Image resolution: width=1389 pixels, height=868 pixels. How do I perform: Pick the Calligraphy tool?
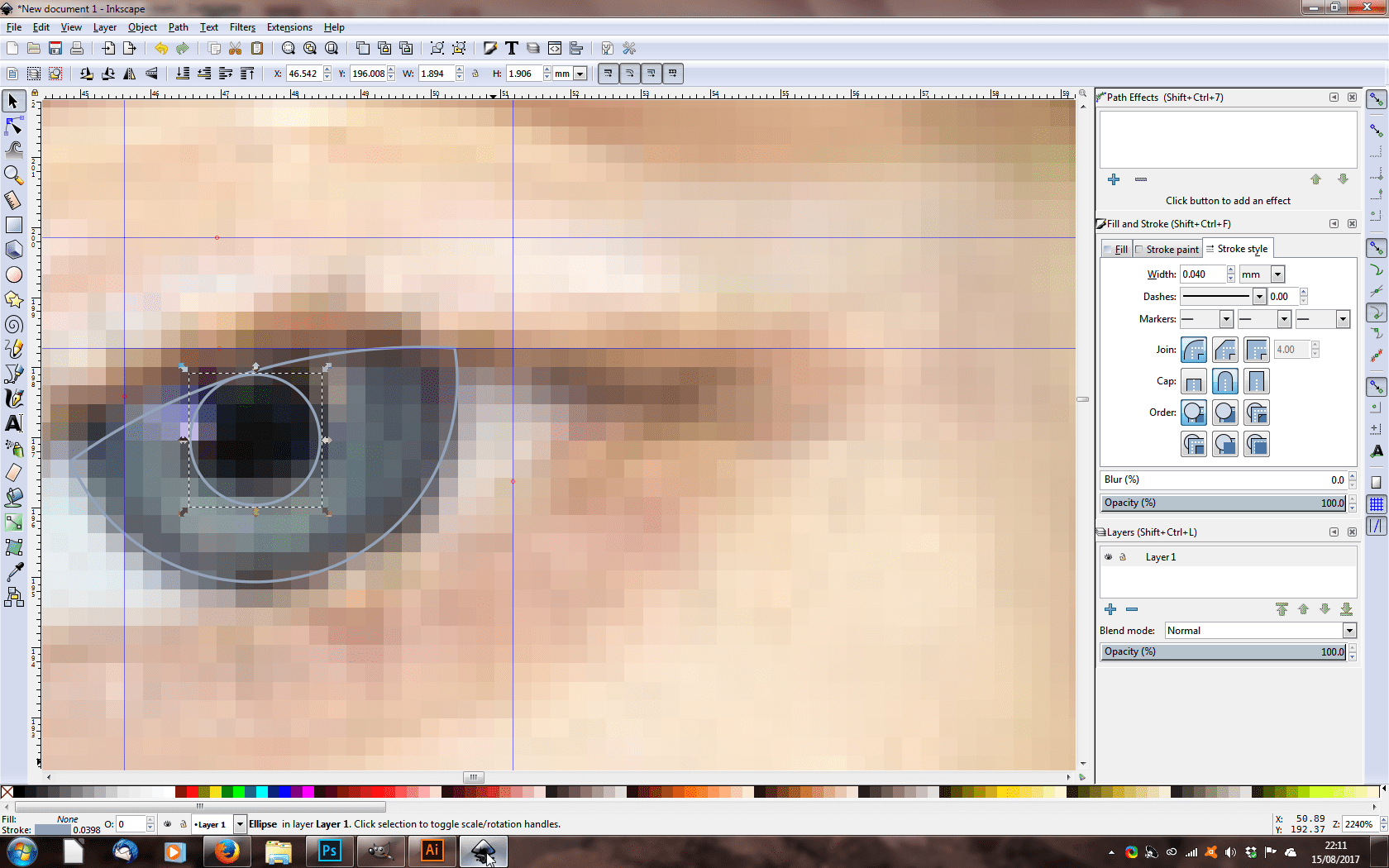13,398
